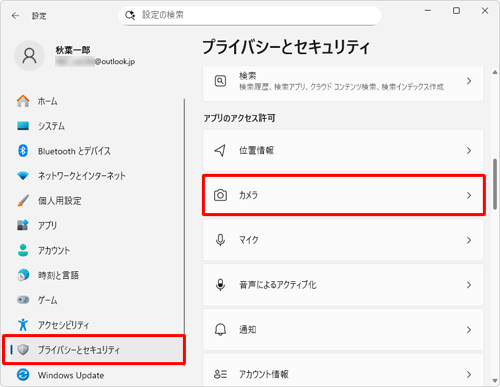Click the user profile avatar
This screenshot has width=500, height=387.
[29, 56]
